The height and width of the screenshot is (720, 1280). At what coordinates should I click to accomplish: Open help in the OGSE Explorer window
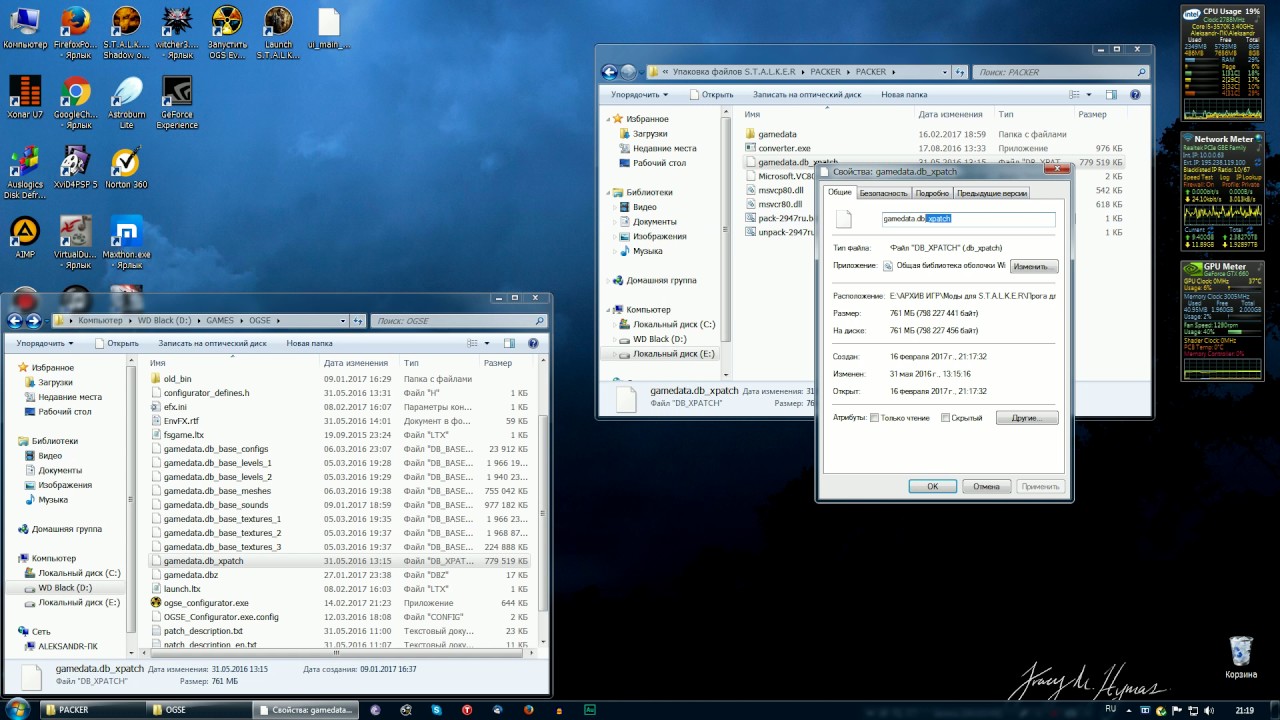pos(534,343)
